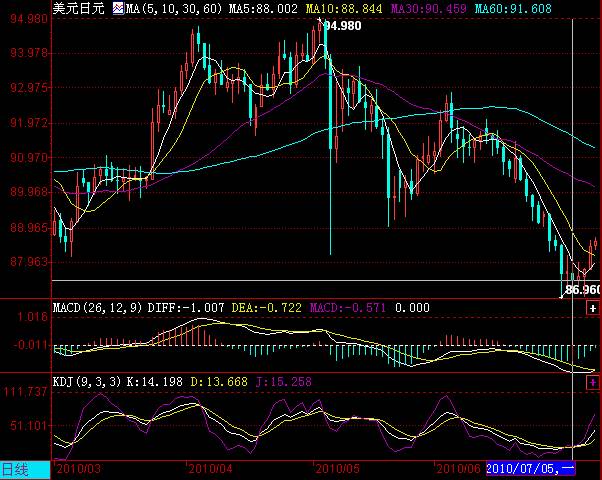Viewport: 602px width, 480px height.
Task: Expand the MACD panel with plus button
Action: pyautogui.click(x=593, y=308)
